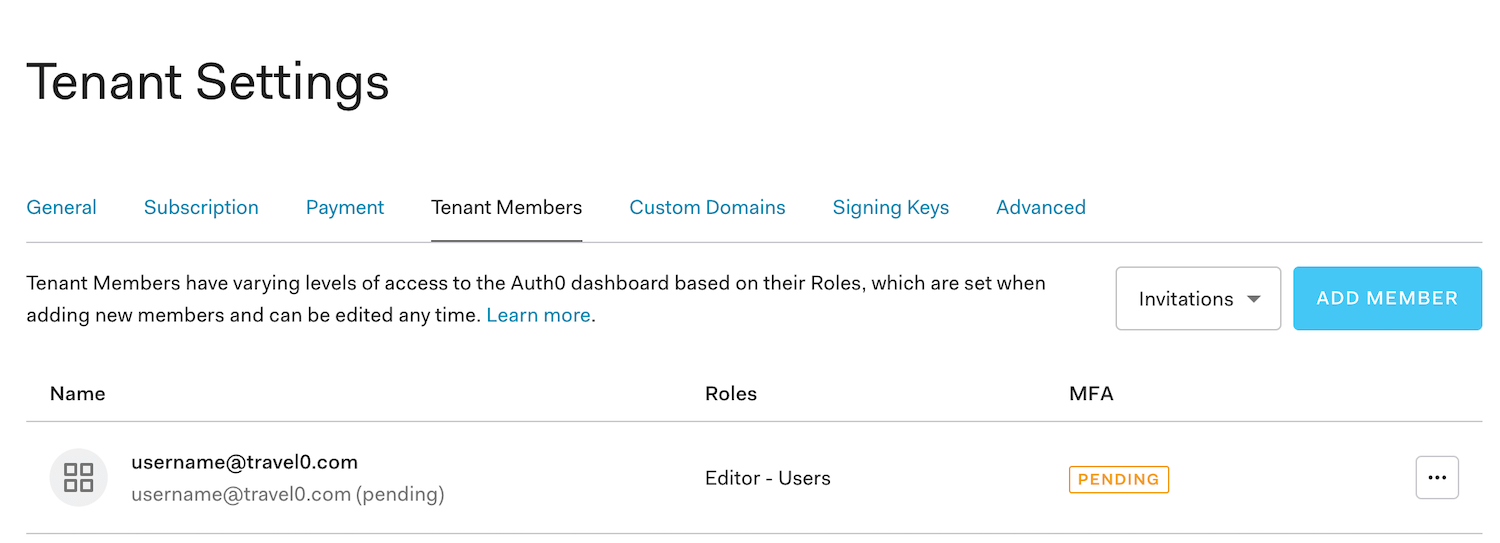1500x543 pixels.
Task: Go to the Payment tab
Action: pos(345,207)
